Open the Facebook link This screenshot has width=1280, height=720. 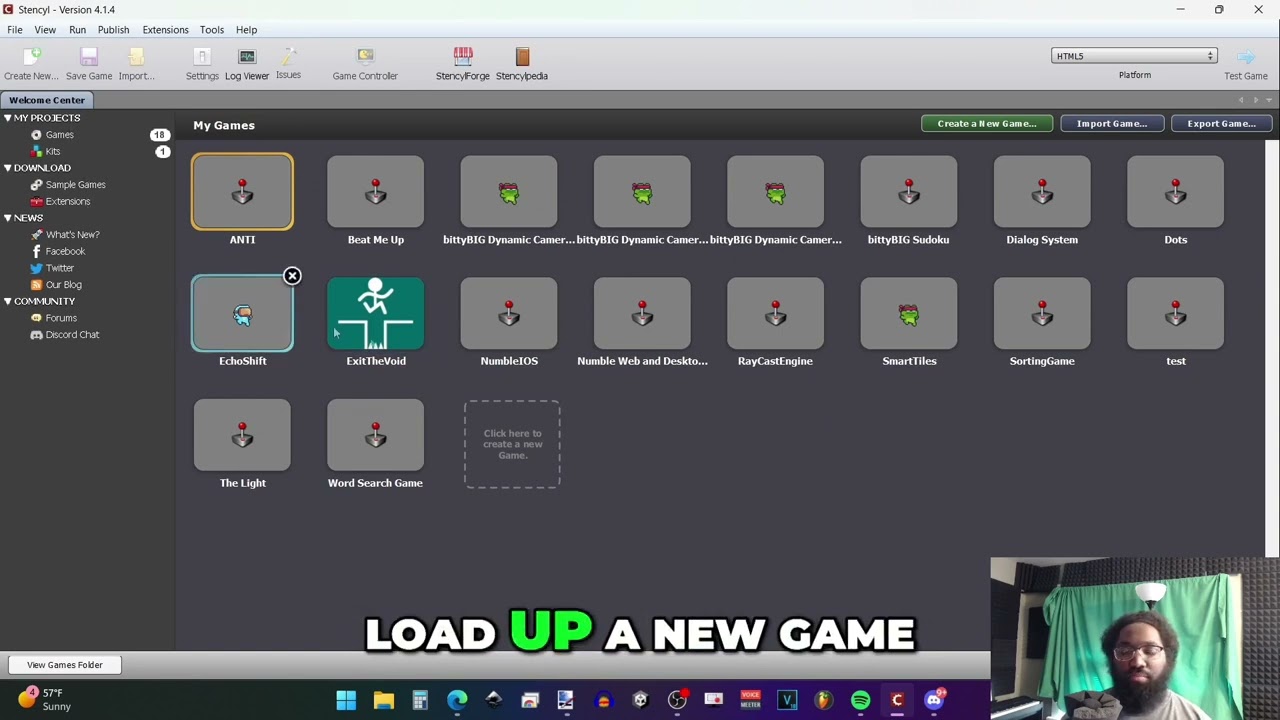(x=65, y=252)
